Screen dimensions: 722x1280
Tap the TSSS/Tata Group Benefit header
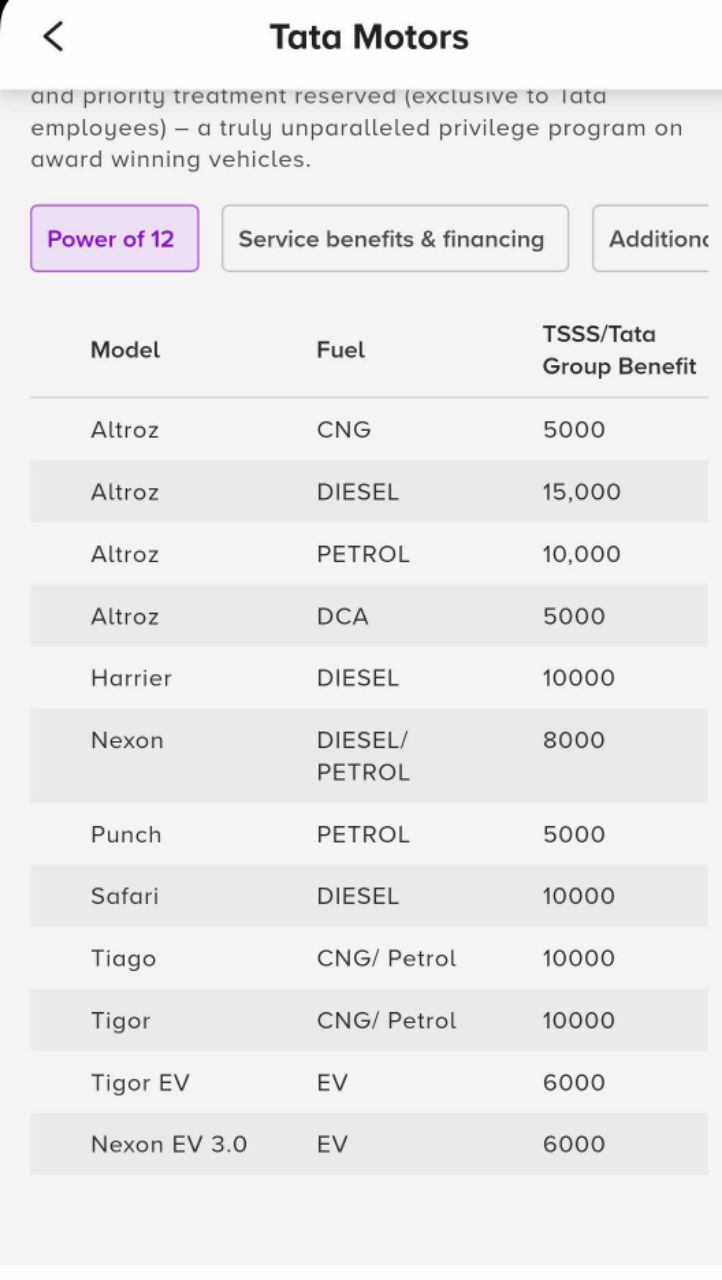click(618, 350)
